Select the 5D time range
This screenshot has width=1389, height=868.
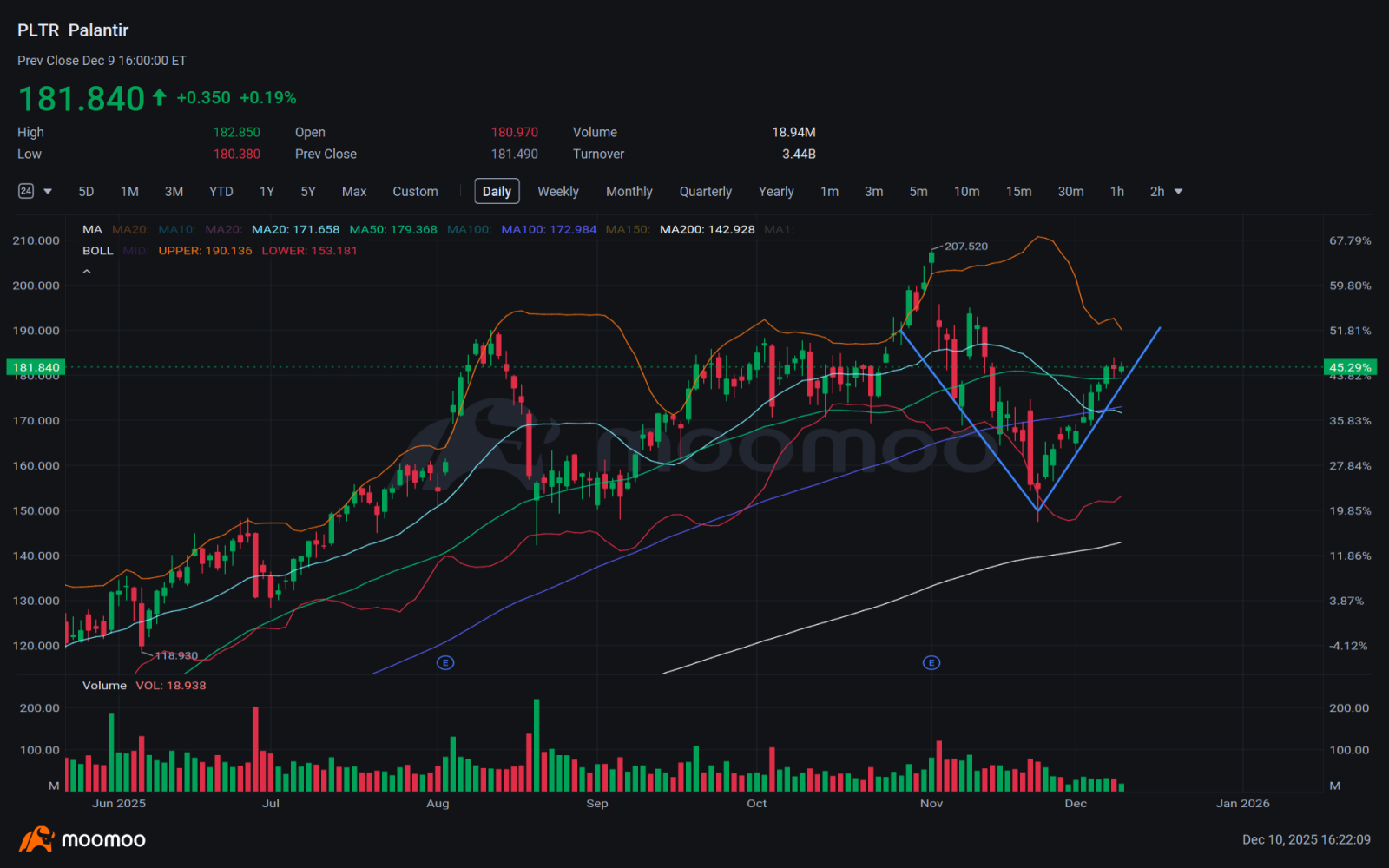tap(86, 191)
